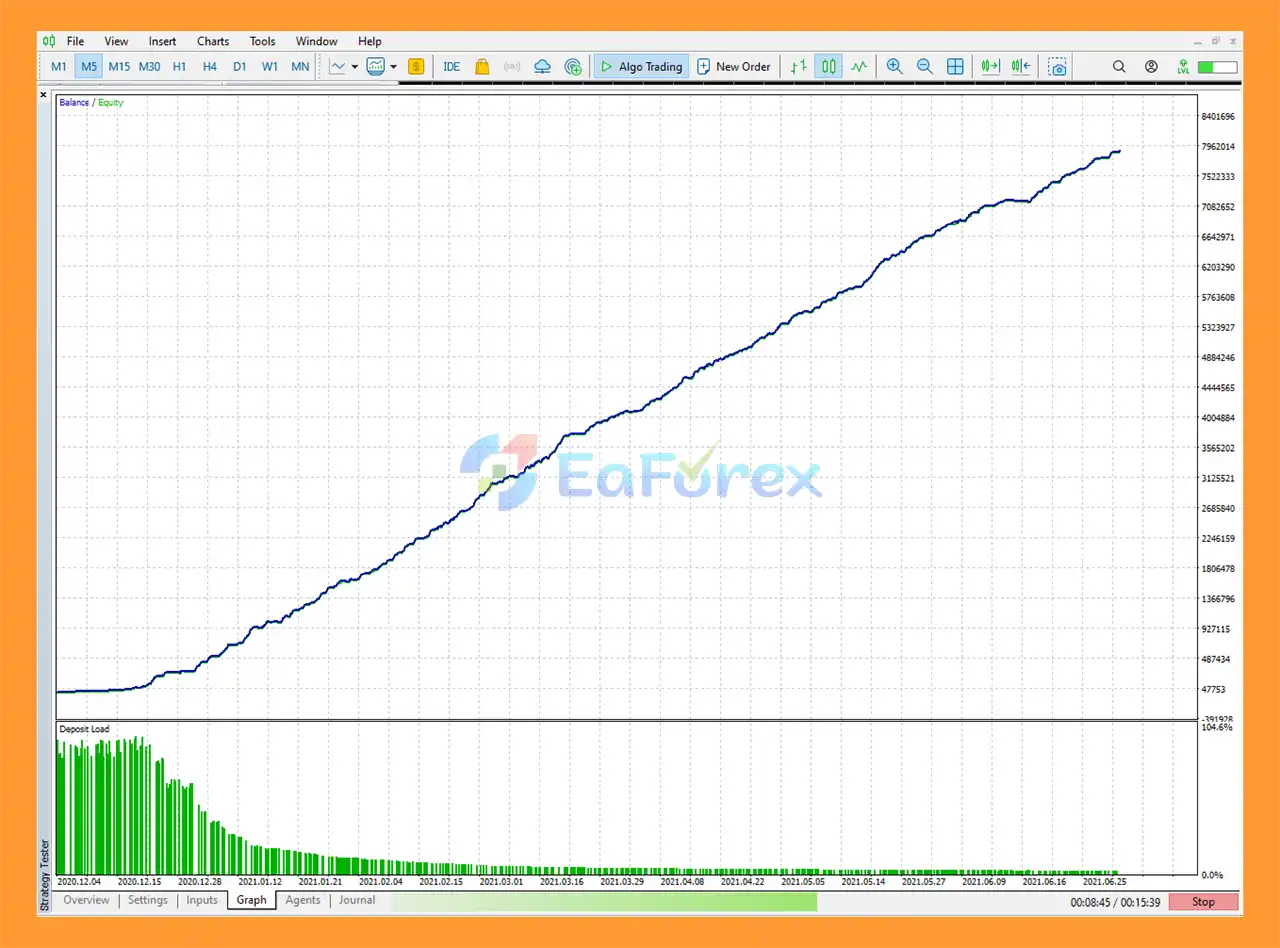Open the VPS cloud hosting icon

click(x=542, y=67)
